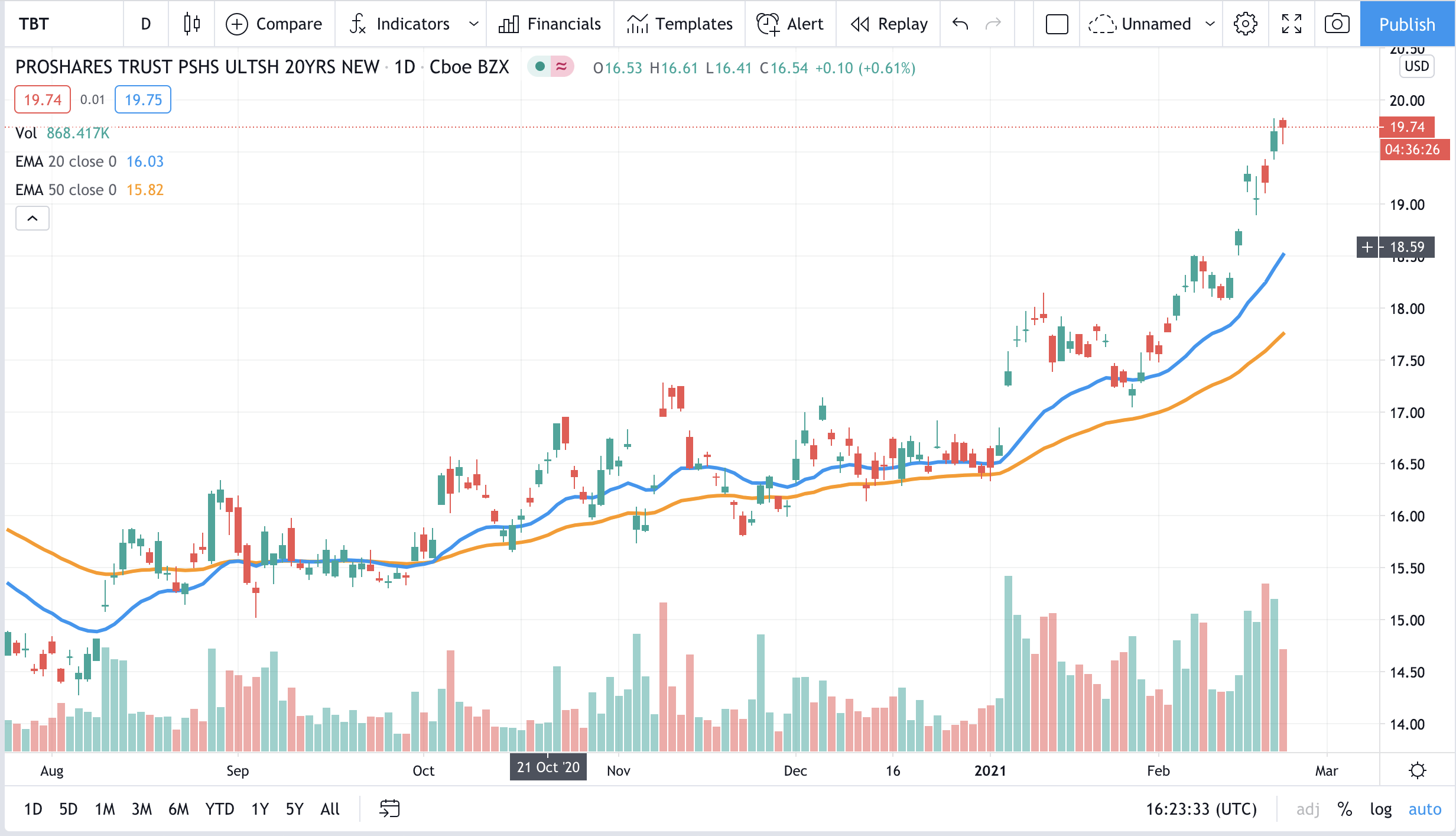Select the YTD time range
Image resolution: width=1456 pixels, height=836 pixels.
point(219,809)
